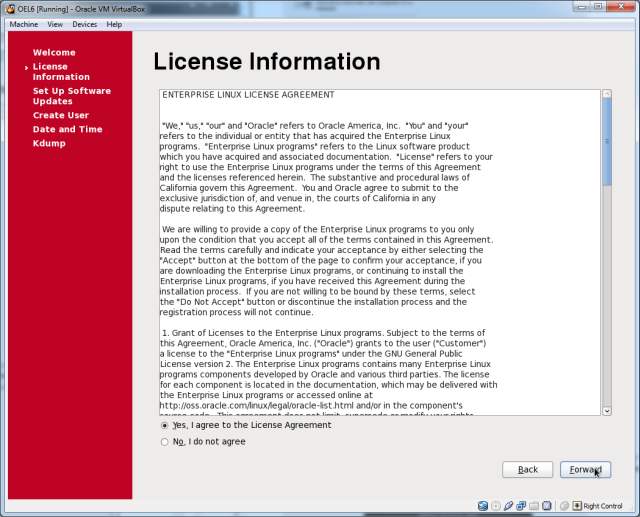Click the VirtualBox icon in the title bar

pos(10,9)
